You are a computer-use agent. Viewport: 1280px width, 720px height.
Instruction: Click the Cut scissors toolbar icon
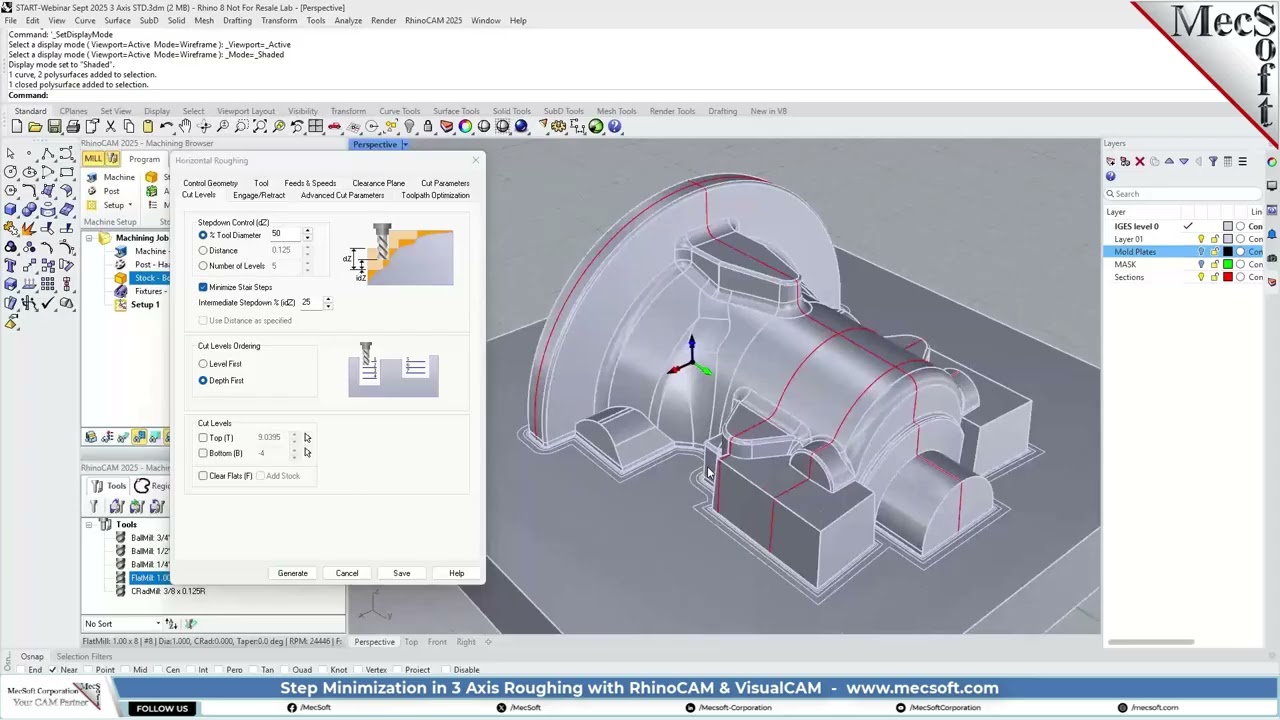pos(111,127)
